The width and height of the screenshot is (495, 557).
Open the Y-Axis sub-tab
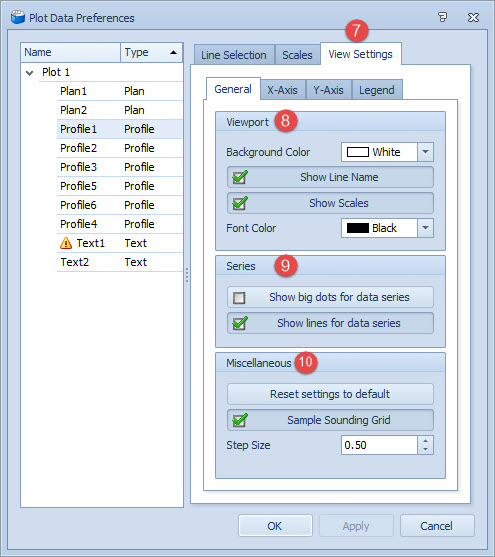(x=328, y=90)
